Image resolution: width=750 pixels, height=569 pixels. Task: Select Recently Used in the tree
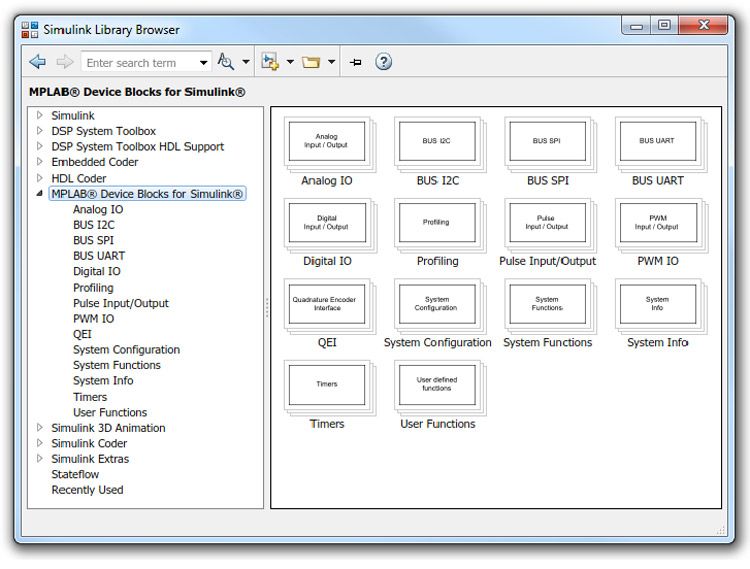(87, 490)
